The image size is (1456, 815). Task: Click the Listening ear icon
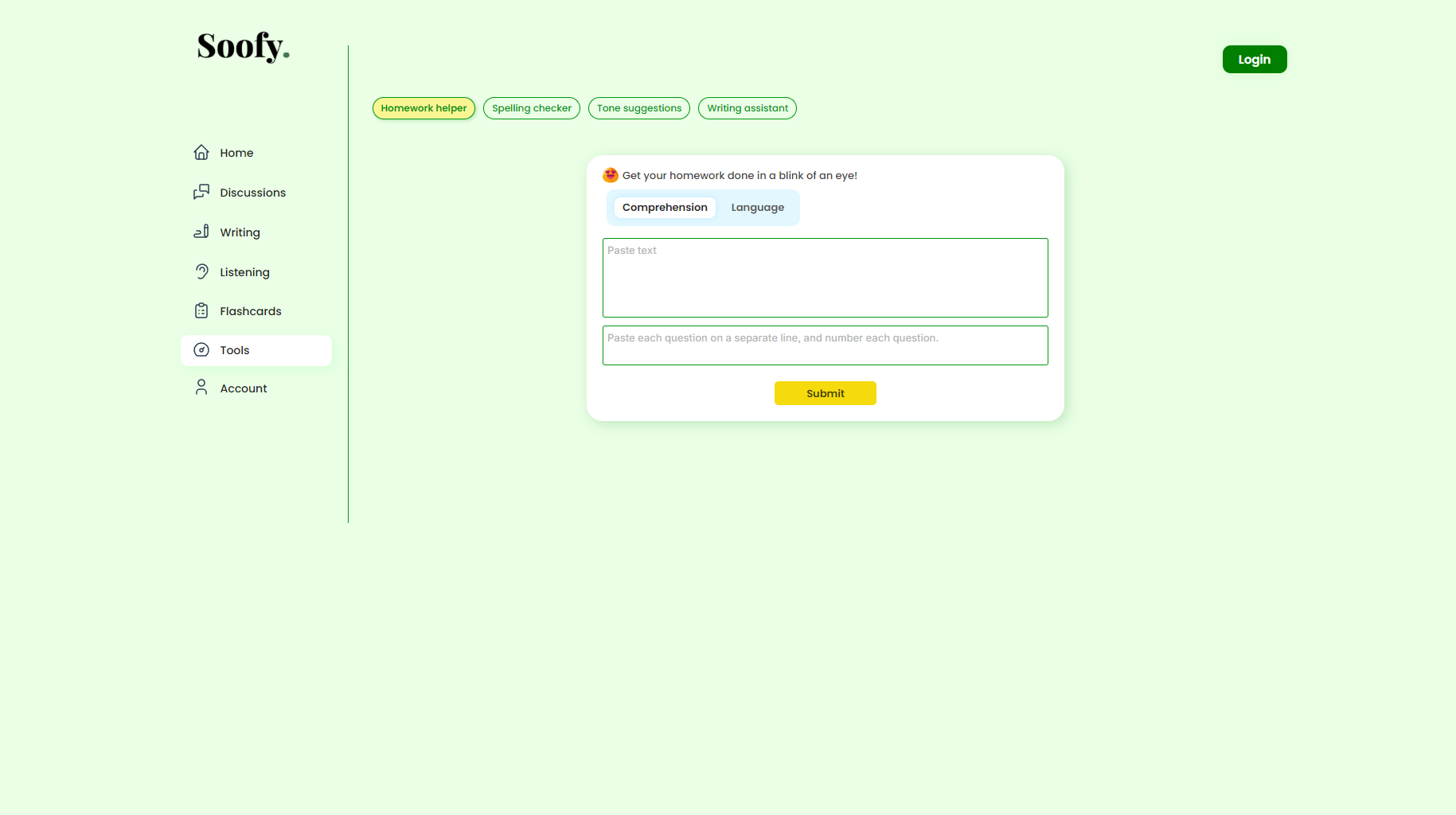[x=201, y=271]
